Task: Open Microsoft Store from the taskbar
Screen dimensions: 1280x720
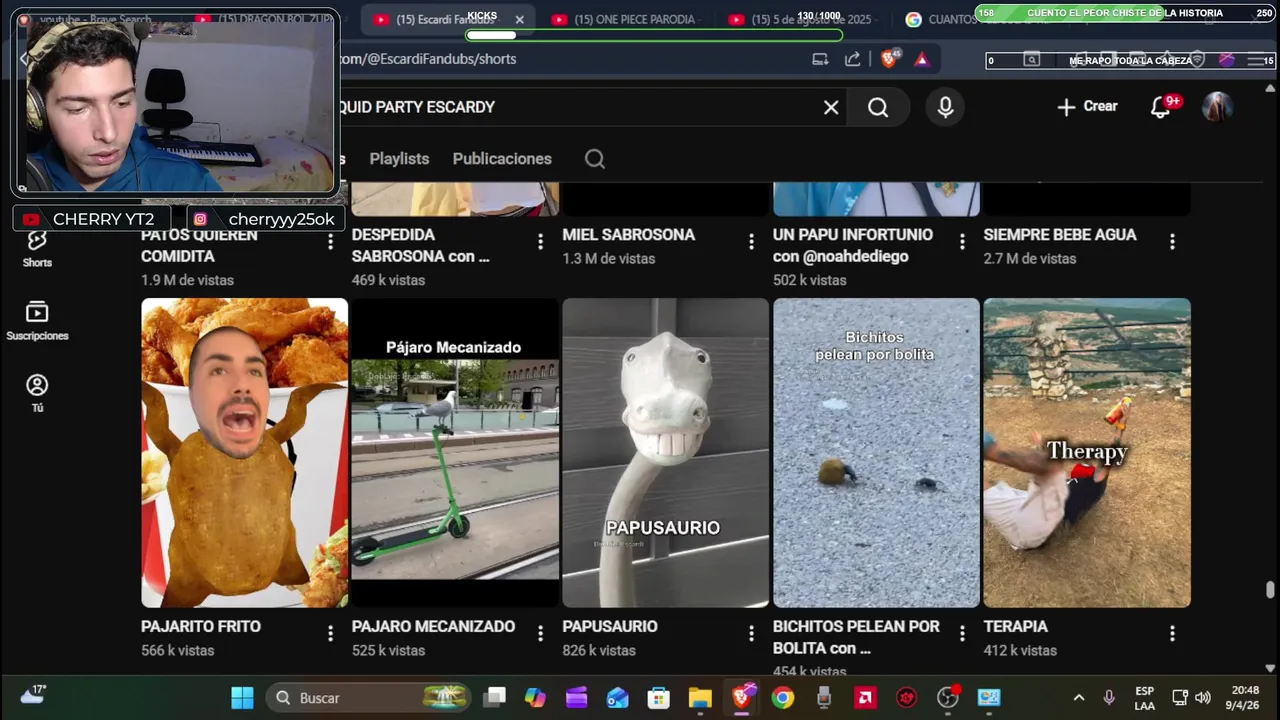Action: tap(659, 697)
